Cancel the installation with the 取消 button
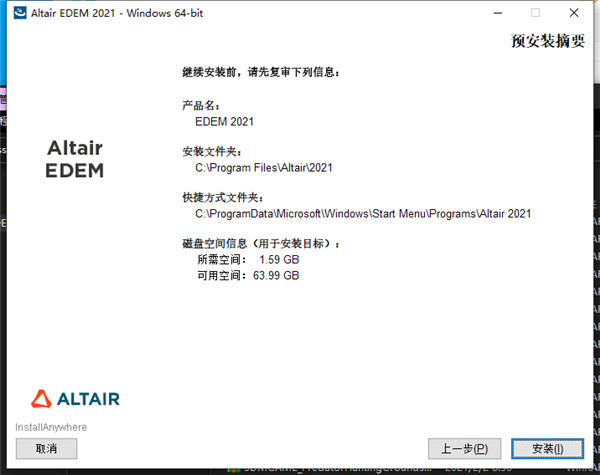The width and height of the screenshot is (600, 475). pyautogui.click(x=46, y=449)
